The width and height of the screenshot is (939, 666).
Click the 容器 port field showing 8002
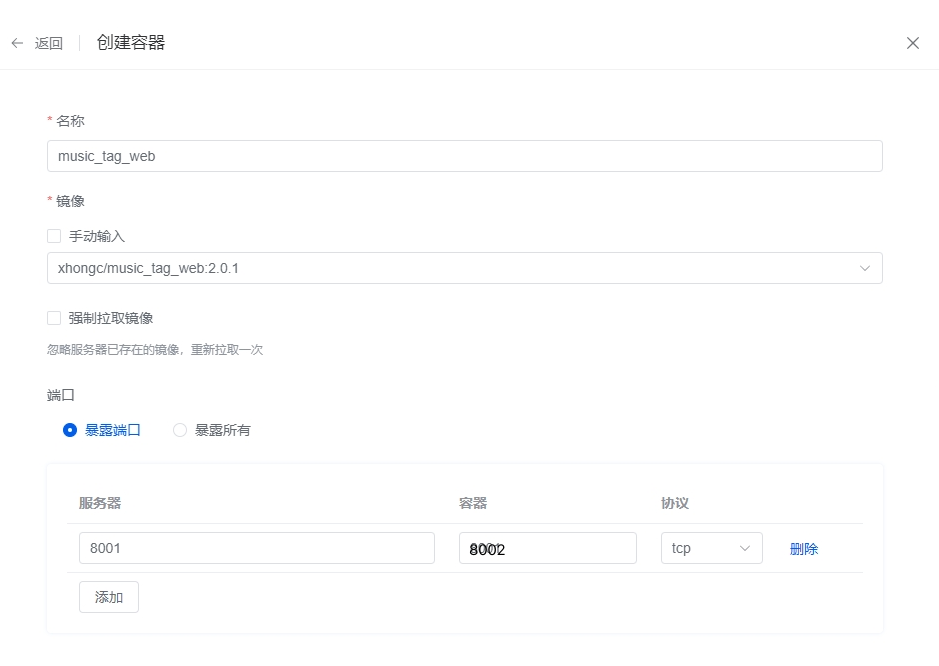click(x=547, y=548)
